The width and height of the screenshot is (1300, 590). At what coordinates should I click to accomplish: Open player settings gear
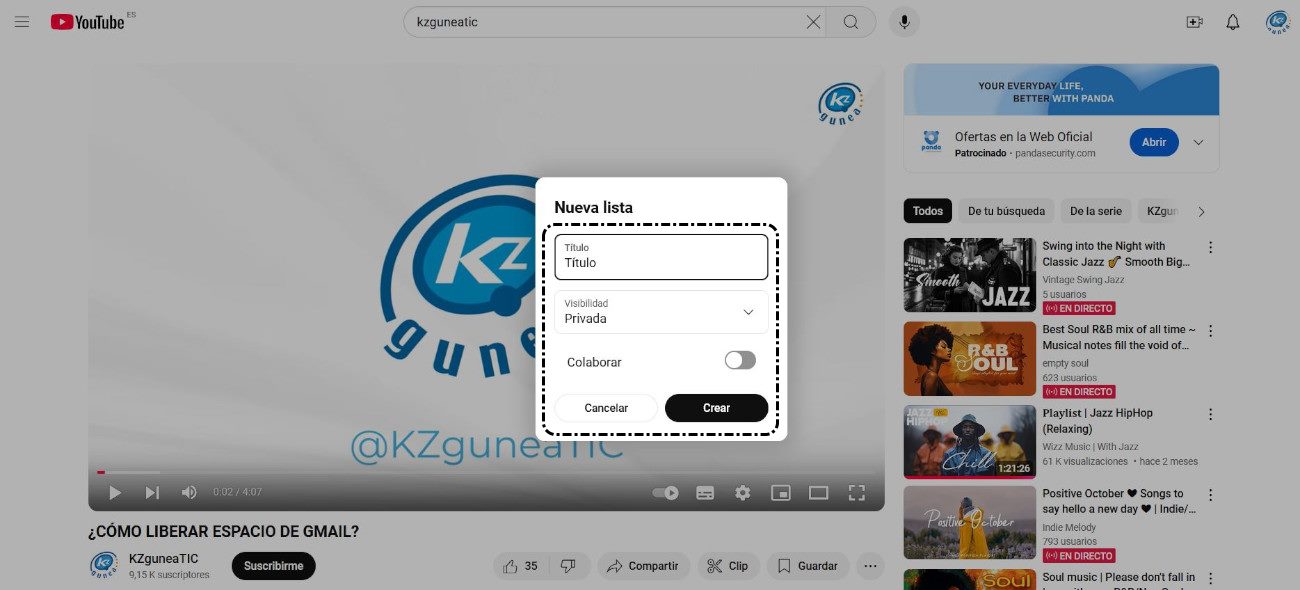tap(742, 492)
